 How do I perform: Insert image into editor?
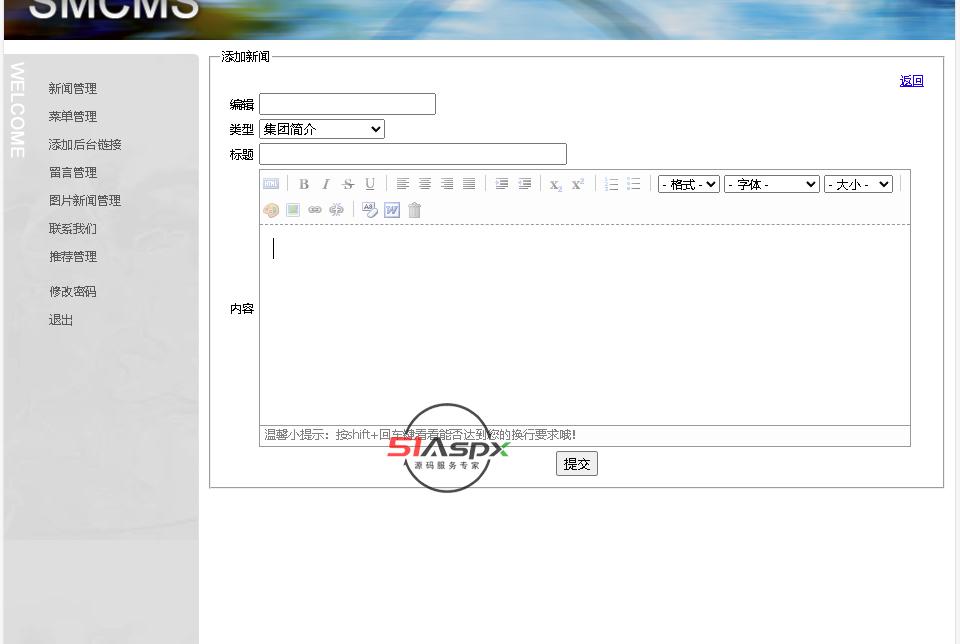[293, 210]
